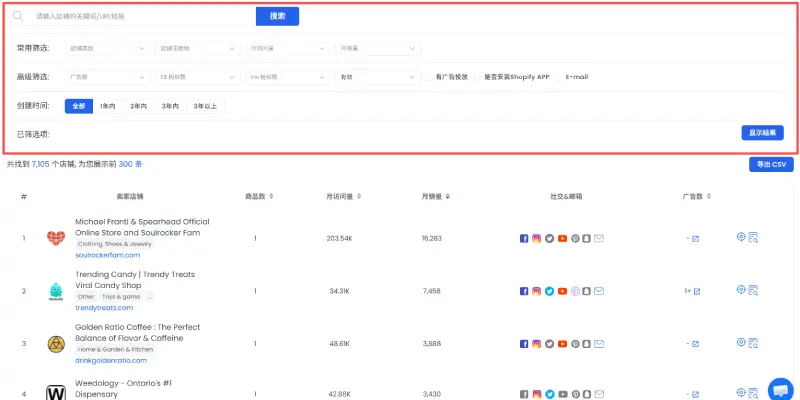Tick the 是否安装Shopify APP checkbox
The image size is (800, 400).
click(x=478, y=77)
